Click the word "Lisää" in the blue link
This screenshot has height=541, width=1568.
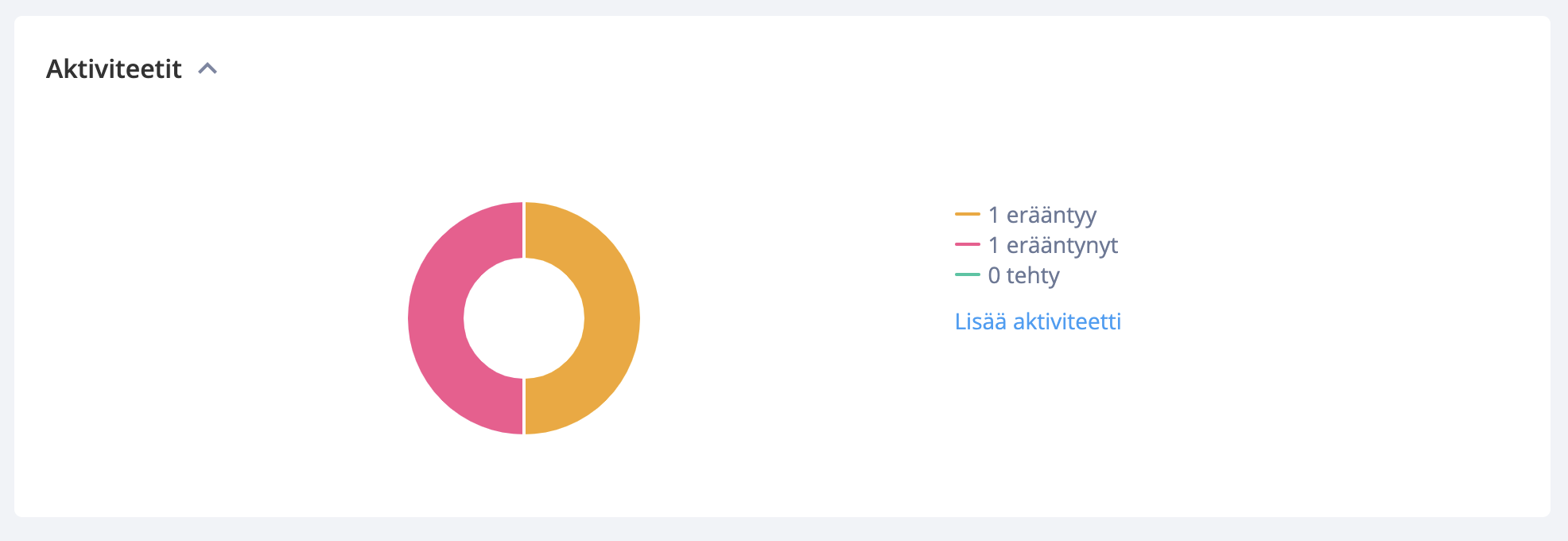tap(980, 321)
